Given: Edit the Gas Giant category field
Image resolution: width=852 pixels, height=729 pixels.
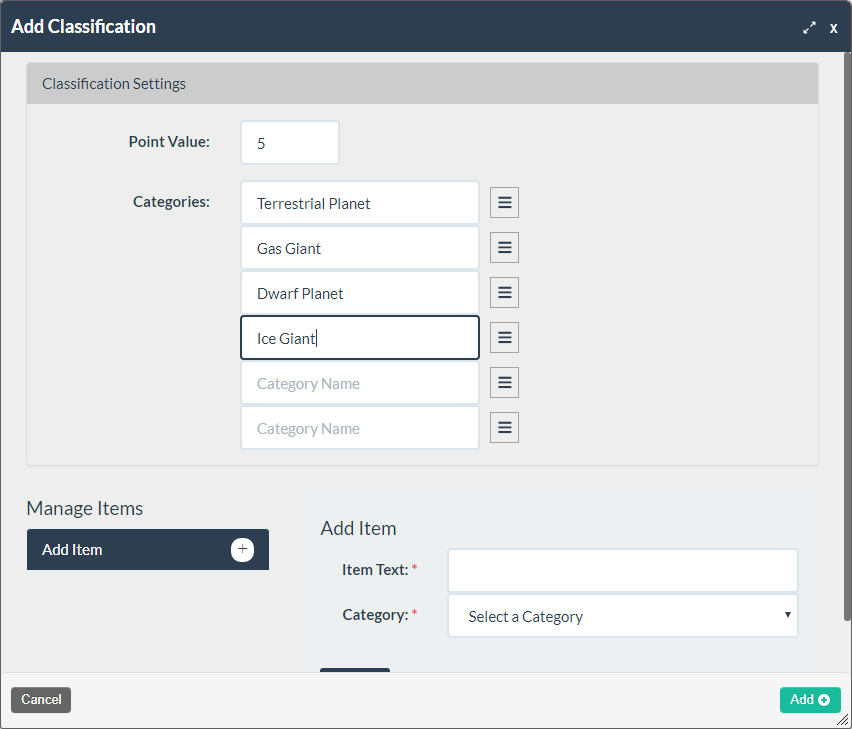Looking at the screenshot, I should point(360,248).
